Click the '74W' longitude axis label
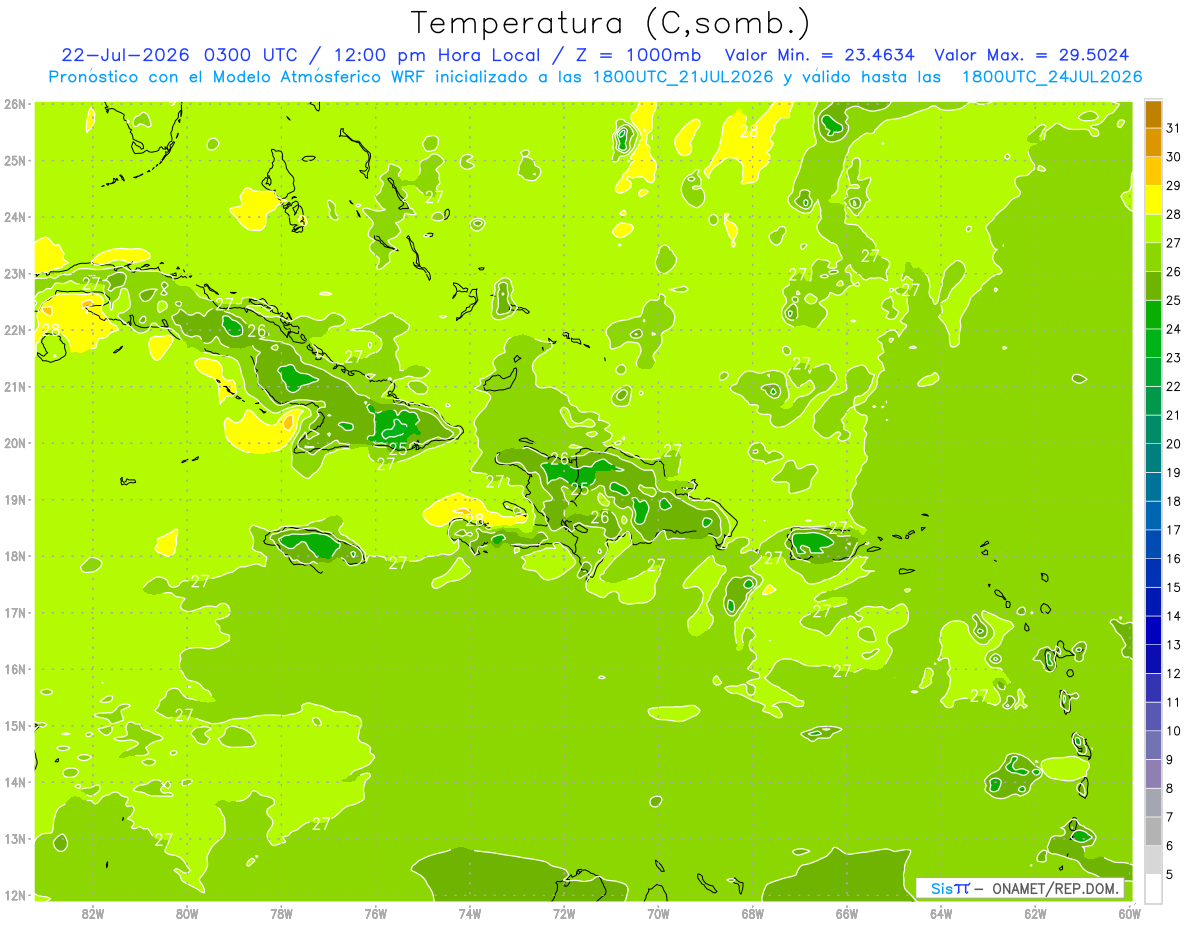Image resolution: width=1200 pixels, height=927 pixels. pyautogui.click(x=470, y=913)
